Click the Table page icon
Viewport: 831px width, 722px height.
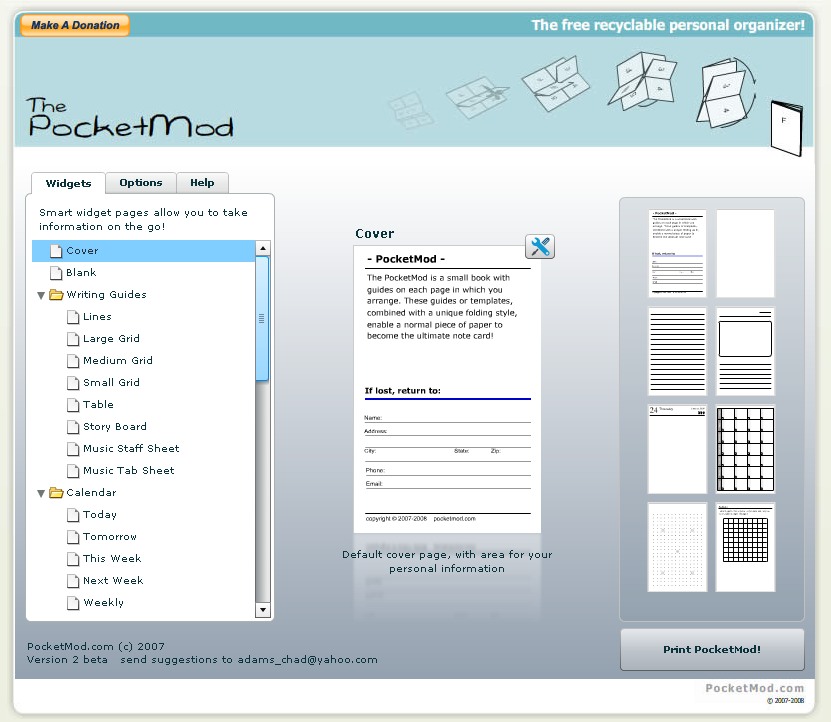pos(73,405)
